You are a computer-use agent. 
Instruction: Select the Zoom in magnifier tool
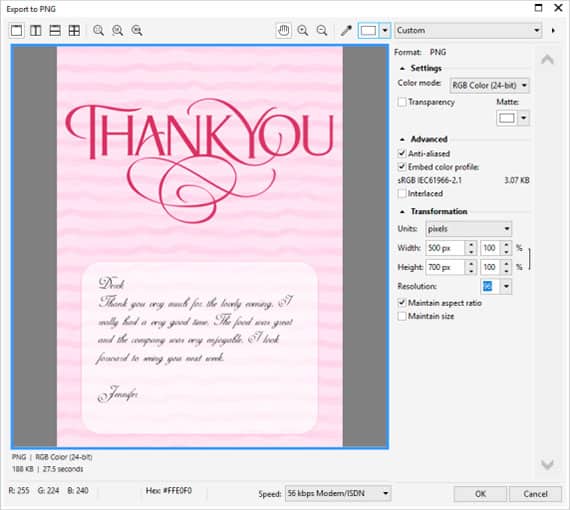point(302,31)
